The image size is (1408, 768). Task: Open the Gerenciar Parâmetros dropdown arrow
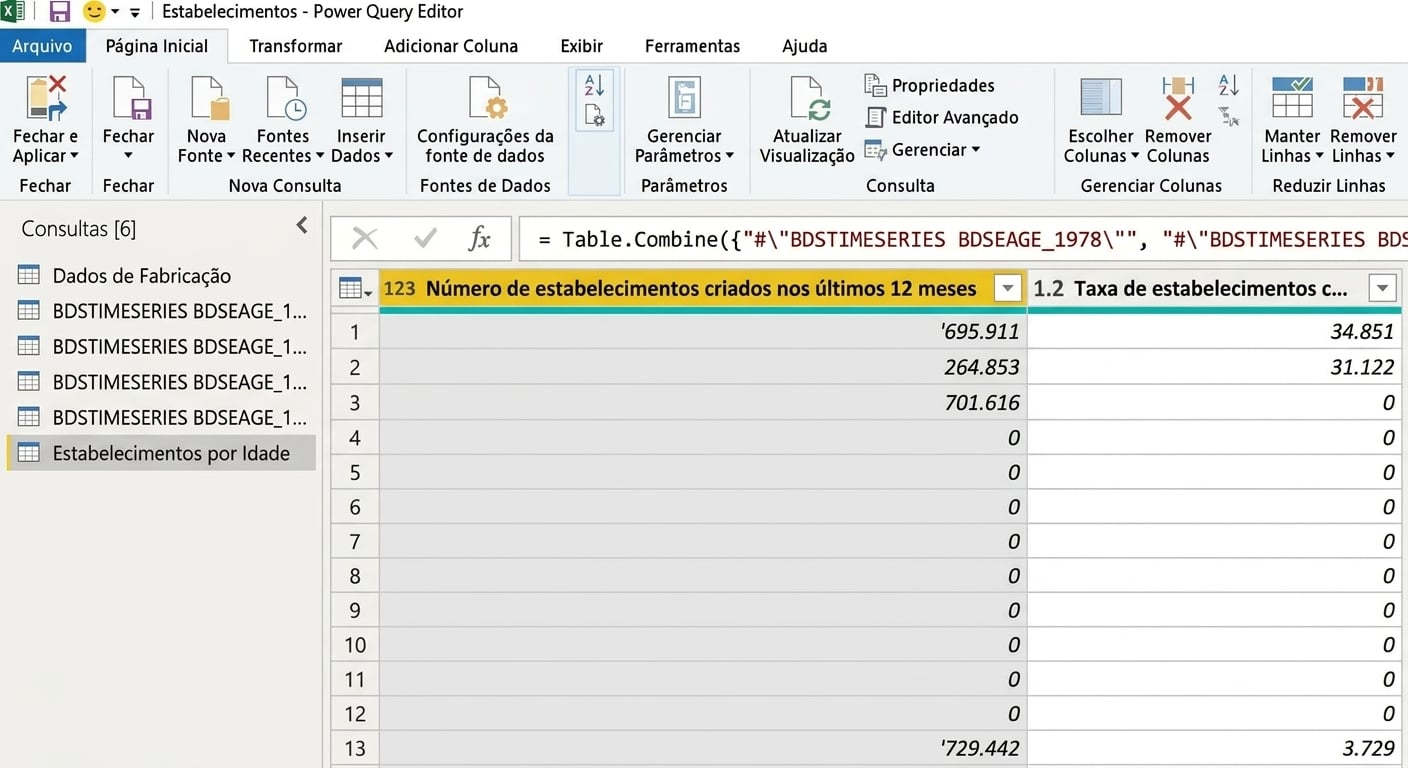(730, 156)
